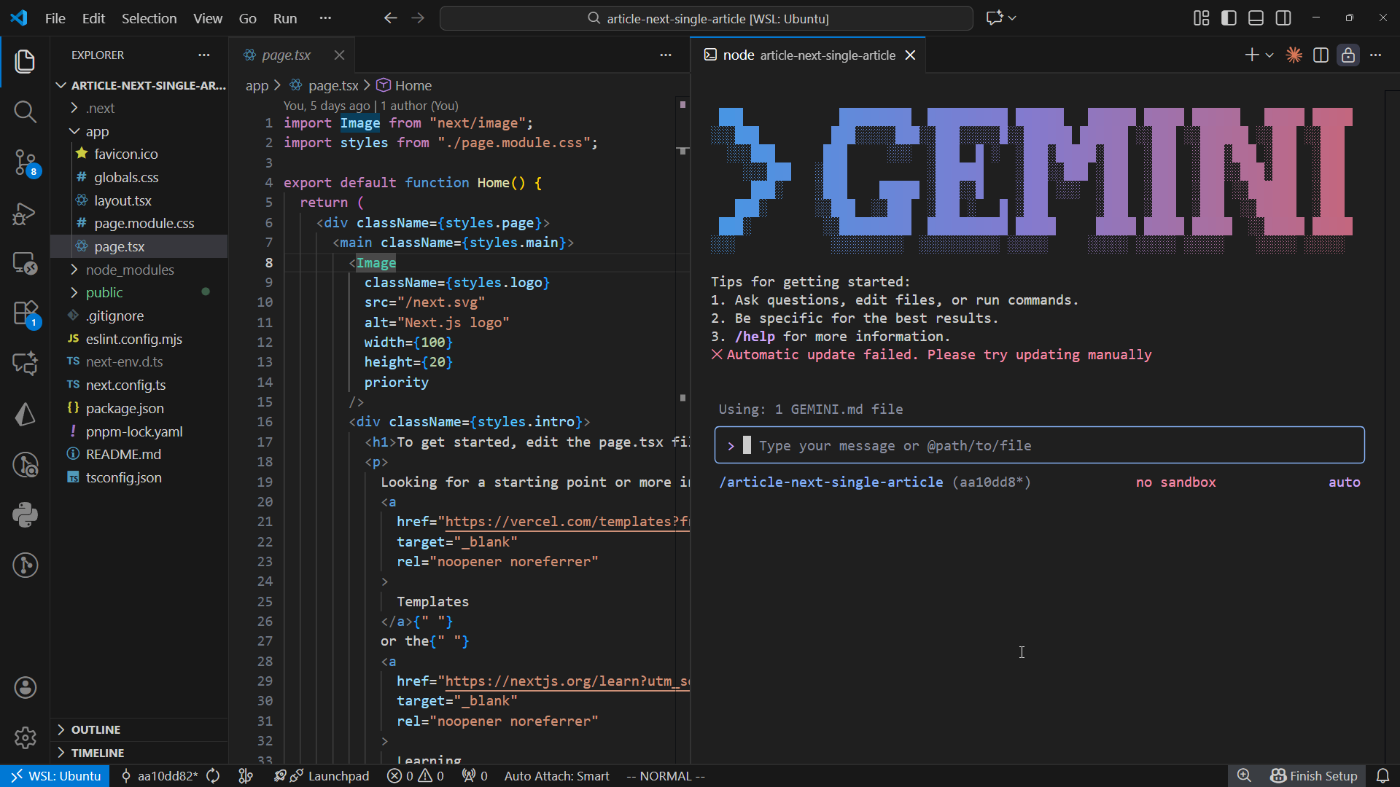Viewport: 1400px width, 787px height.
Task: Toggle Primary Side Bar visibility
Action: 1229,18
